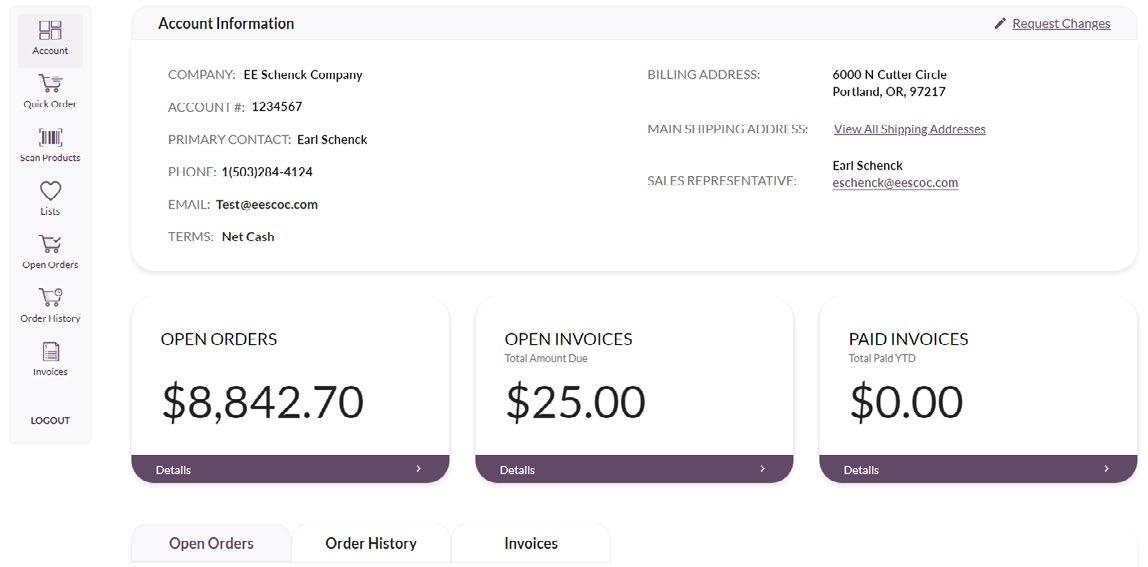Open the Account sidebar icon
Screen dimensions: 1148x567
coord(50,31)
